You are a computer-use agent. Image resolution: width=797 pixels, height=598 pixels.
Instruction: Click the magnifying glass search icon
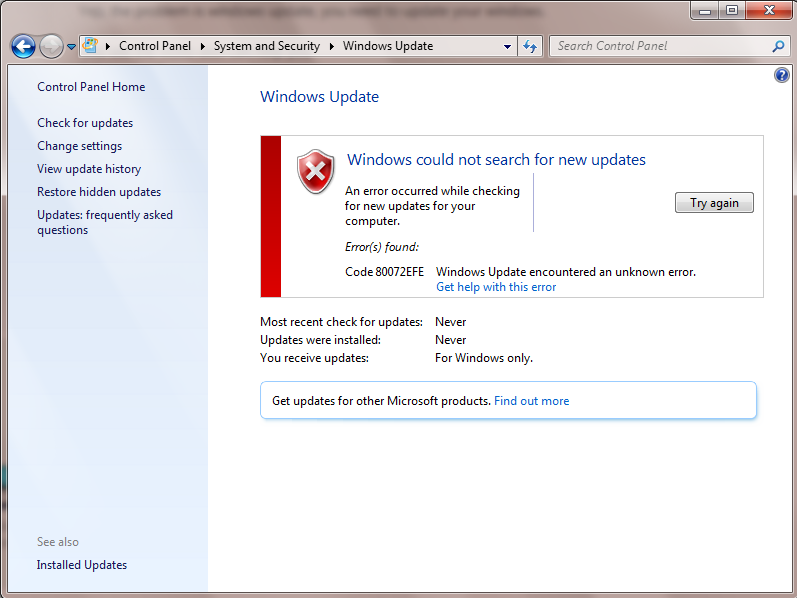point(778,46)
